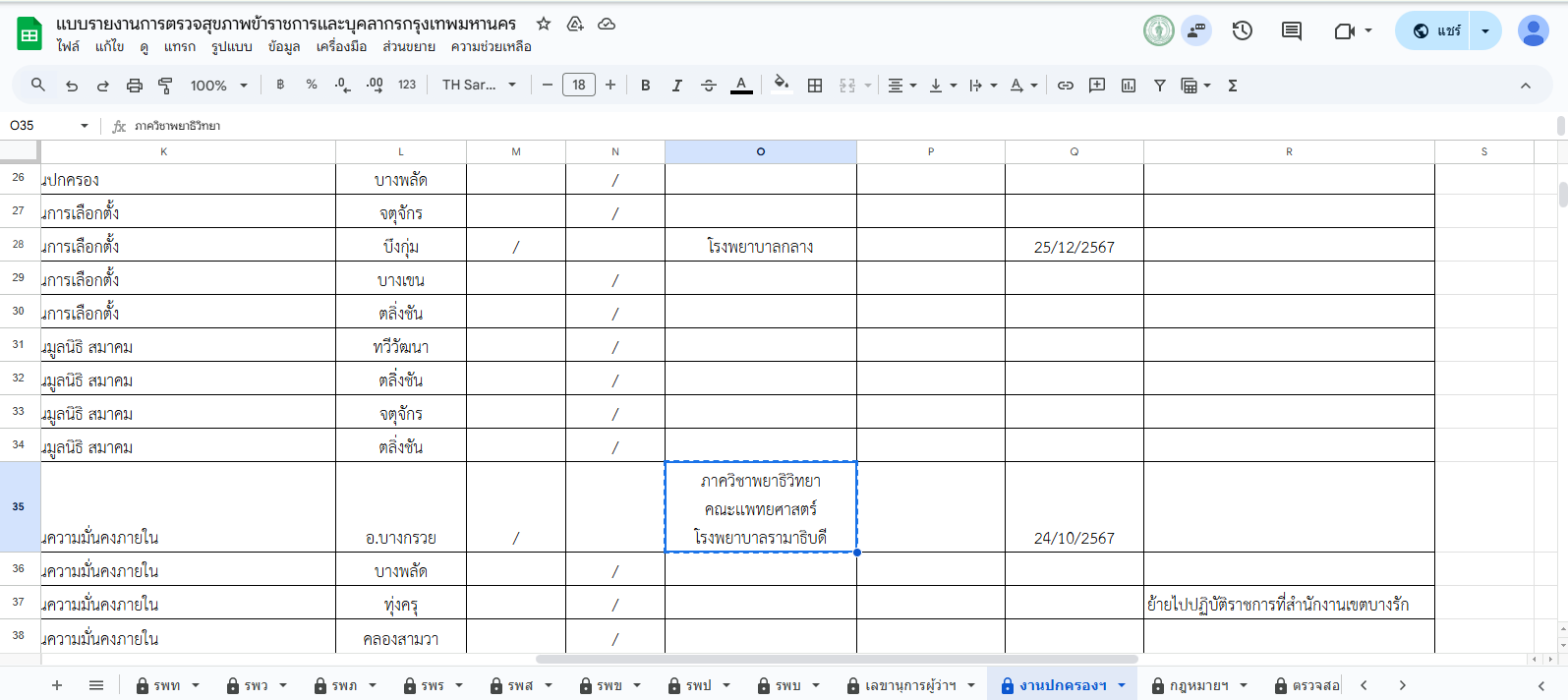This screenshot has height=700, width=1568.
Task: Click the print icon in toolbar
Action: [135, 86]
